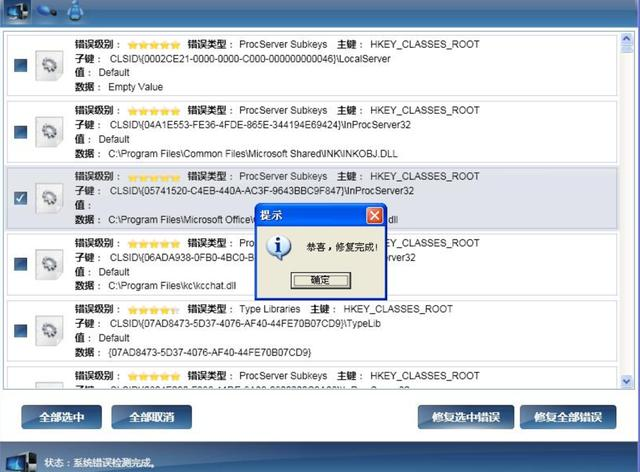Click the status text 系统错误检测完成

click(x=114, y=463)
